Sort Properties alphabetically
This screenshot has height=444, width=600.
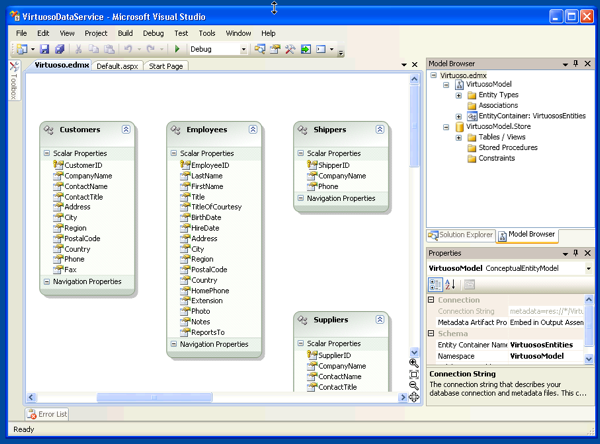(x=450, y=284)
